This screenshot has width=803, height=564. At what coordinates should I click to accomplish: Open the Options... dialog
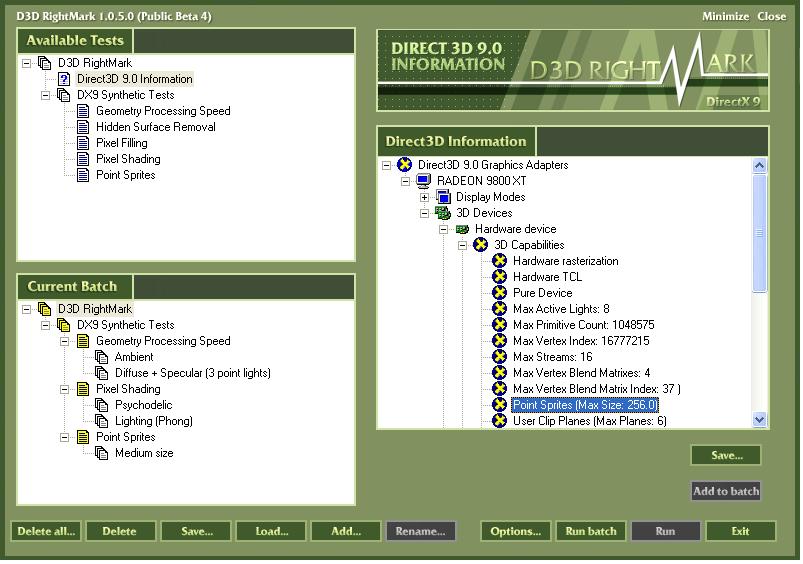516,531
